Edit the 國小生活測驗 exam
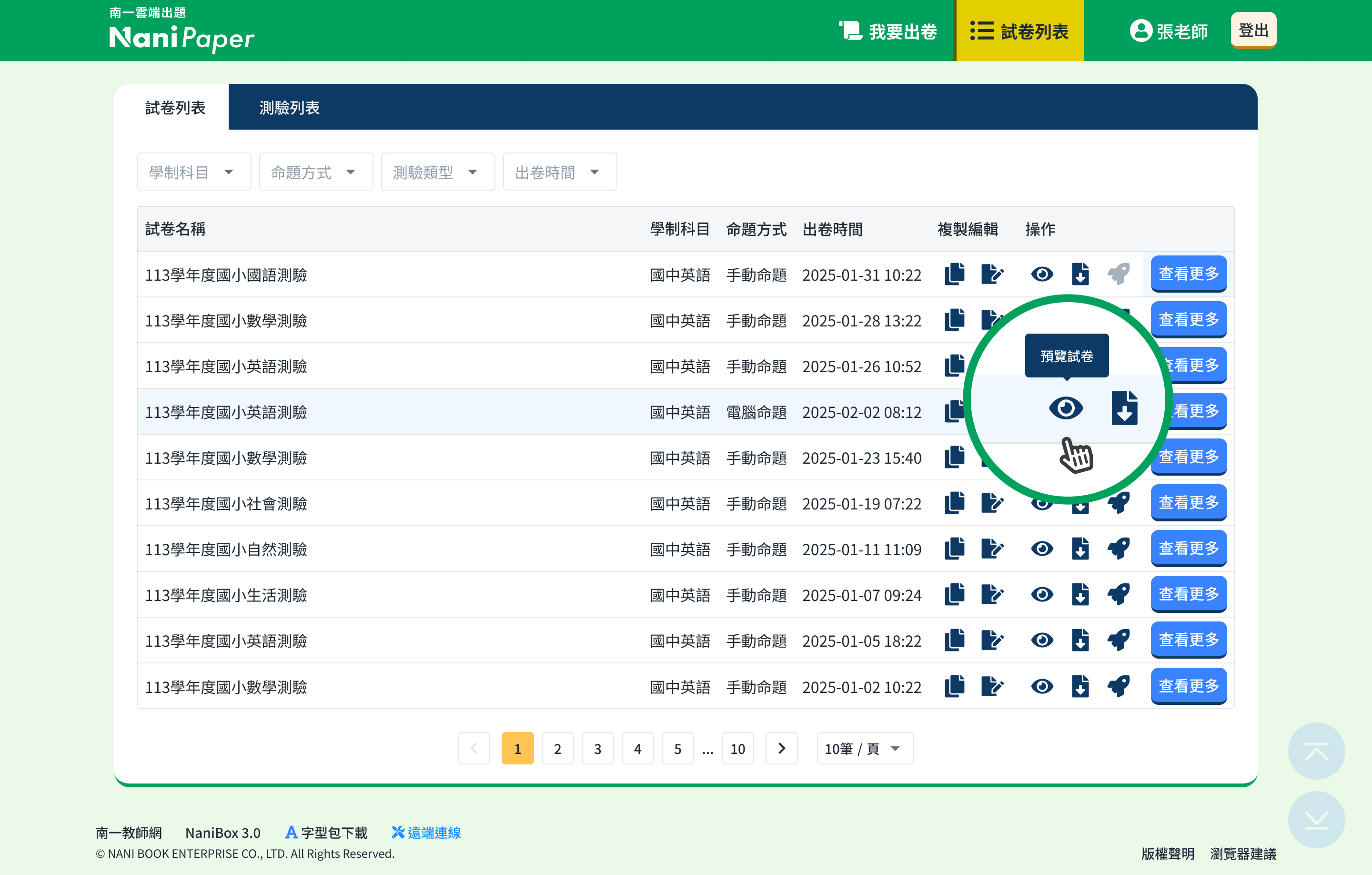Screen dimensions: 1372x875 (992, 594)
